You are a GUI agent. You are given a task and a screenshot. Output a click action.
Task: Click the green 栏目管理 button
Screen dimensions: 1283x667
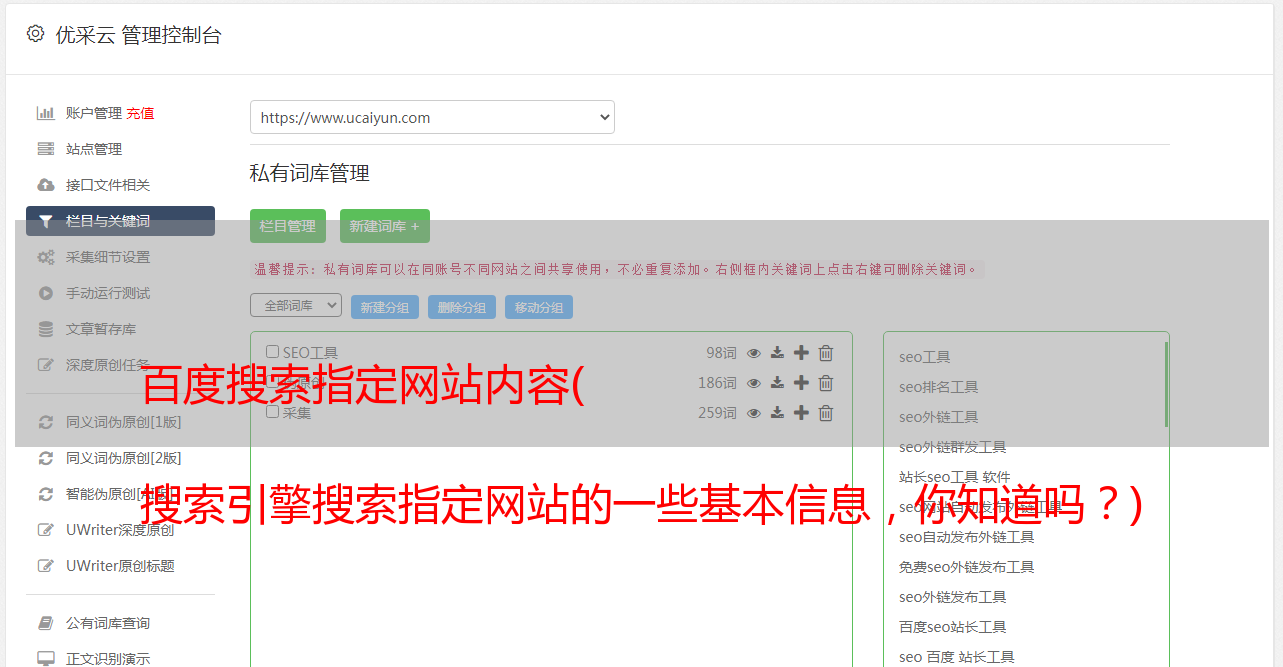coord(288,226)
